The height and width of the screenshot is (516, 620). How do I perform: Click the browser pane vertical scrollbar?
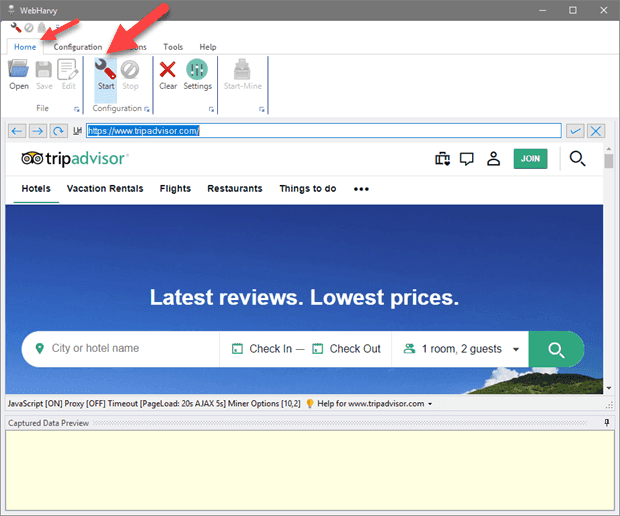[x=609, y=270]
